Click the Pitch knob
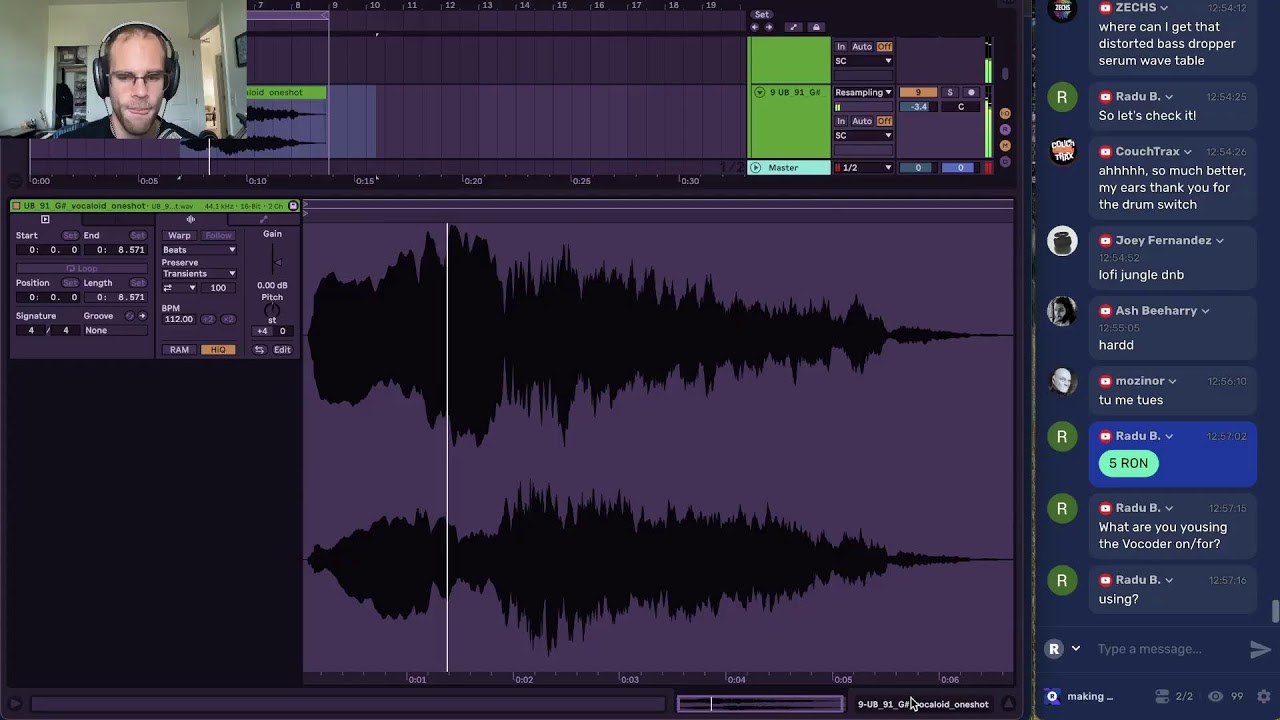 [272, 310]
